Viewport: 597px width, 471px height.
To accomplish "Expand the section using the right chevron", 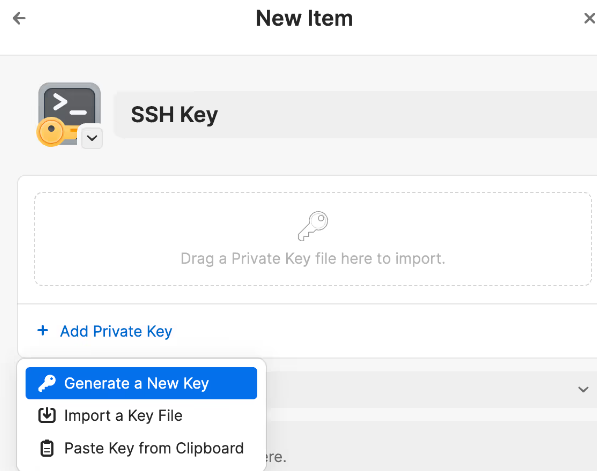I will (583, 389).
